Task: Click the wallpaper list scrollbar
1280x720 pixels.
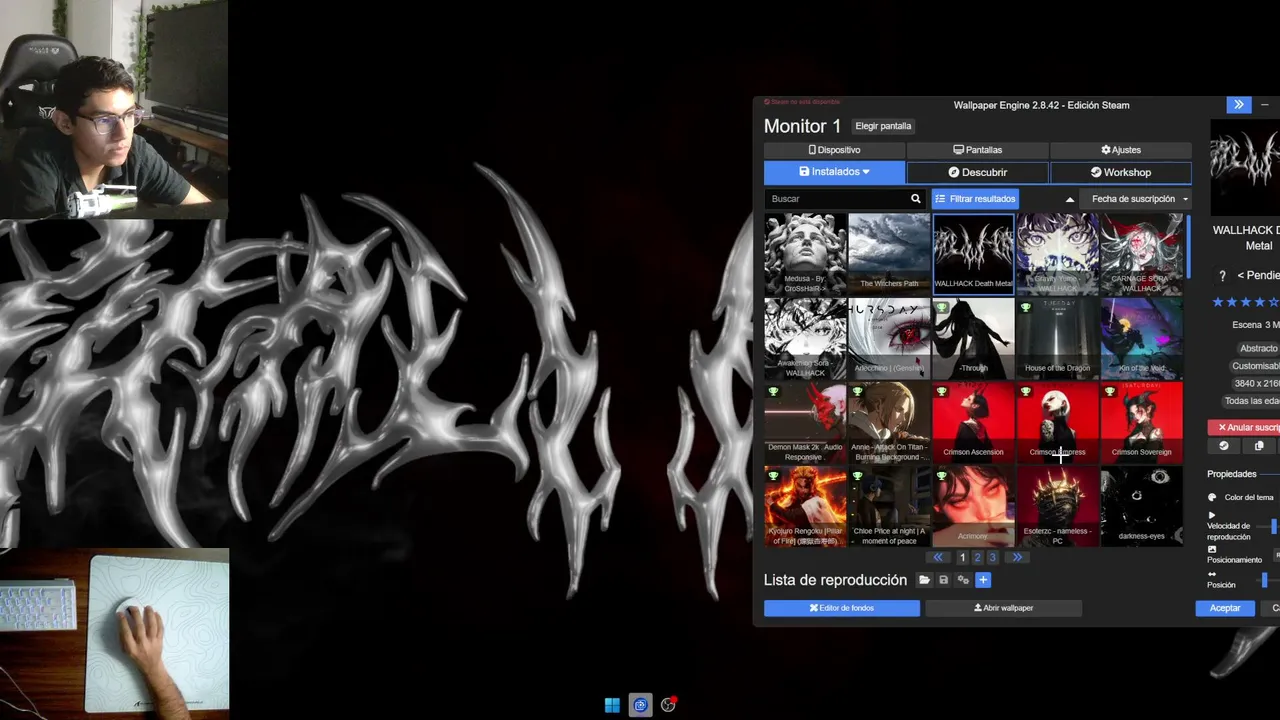Action: [1188, 246]
